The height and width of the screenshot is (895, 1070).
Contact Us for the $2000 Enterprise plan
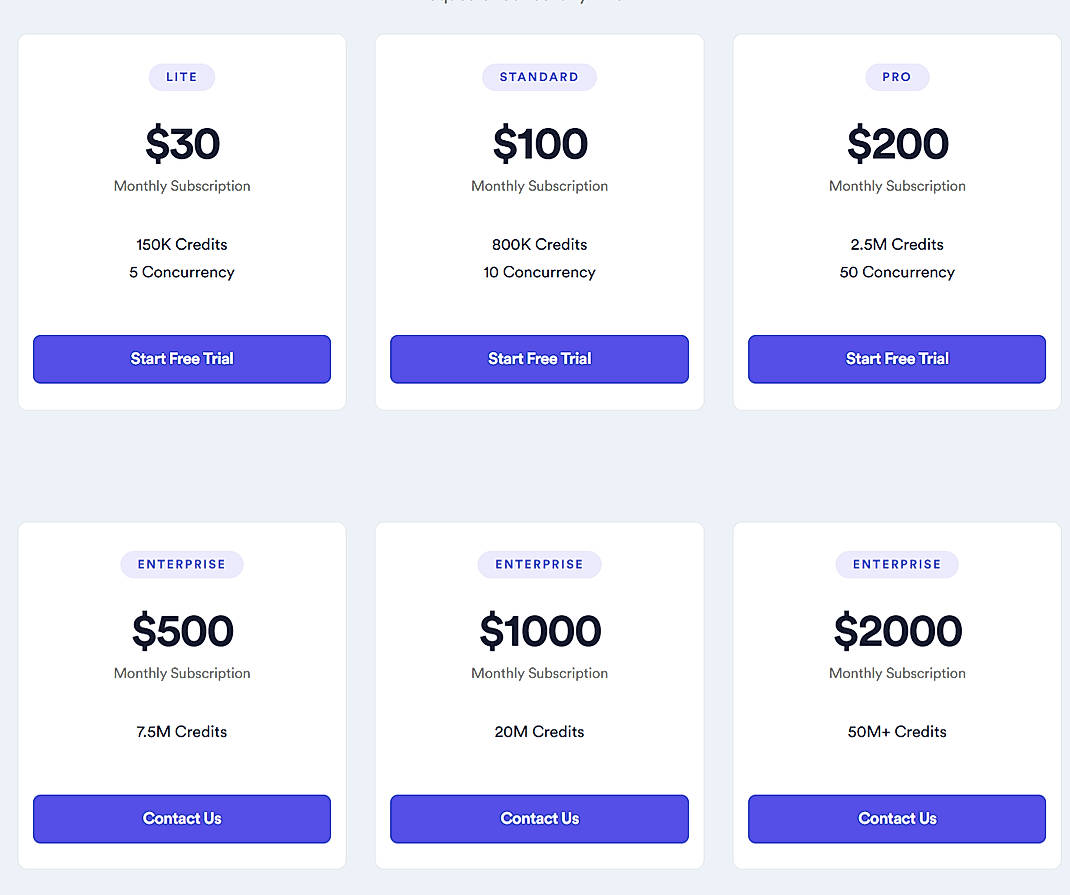(896, 818)
